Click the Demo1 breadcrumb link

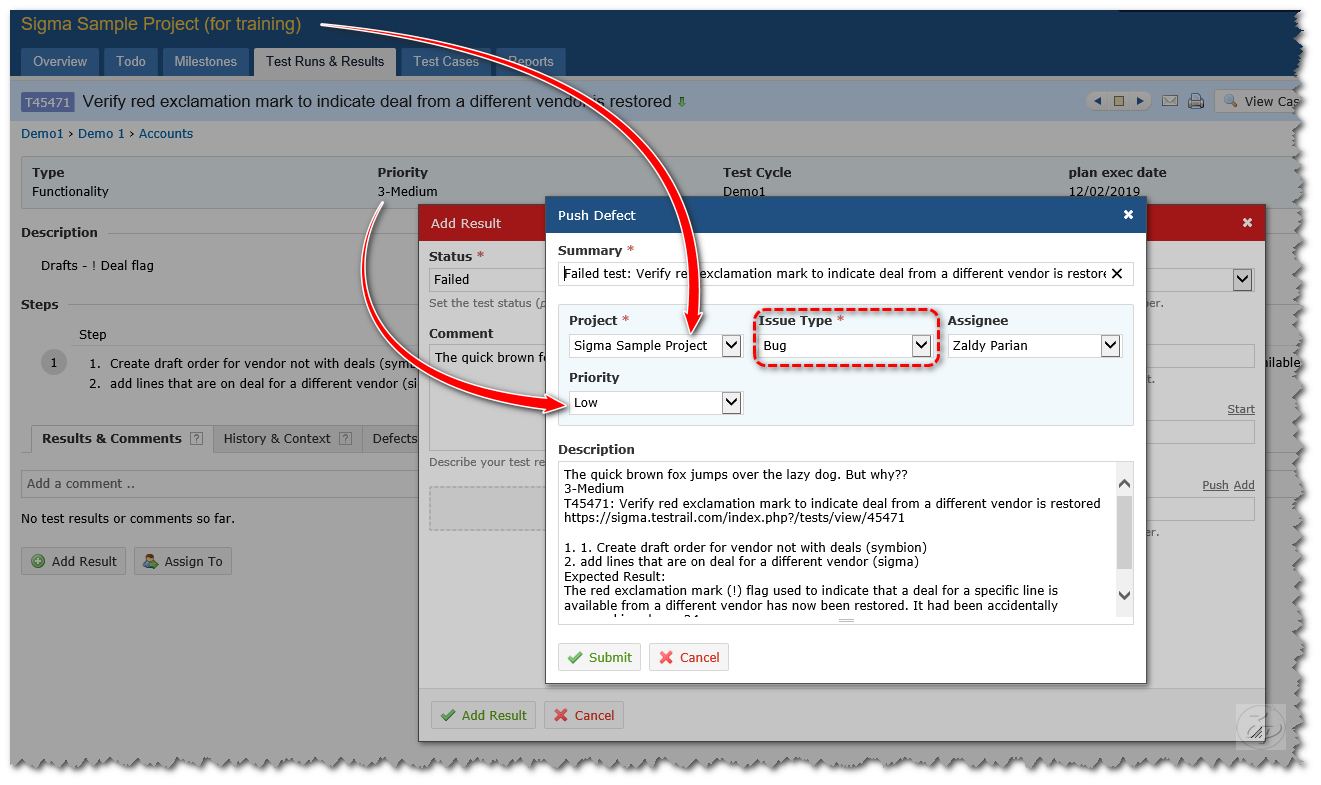pos(42,134)
